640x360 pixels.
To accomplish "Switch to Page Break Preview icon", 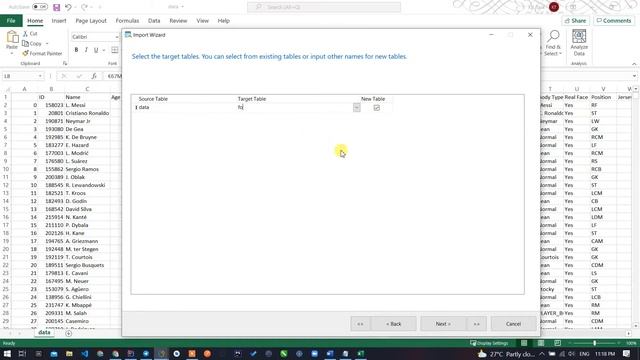I will coord(558,343).
